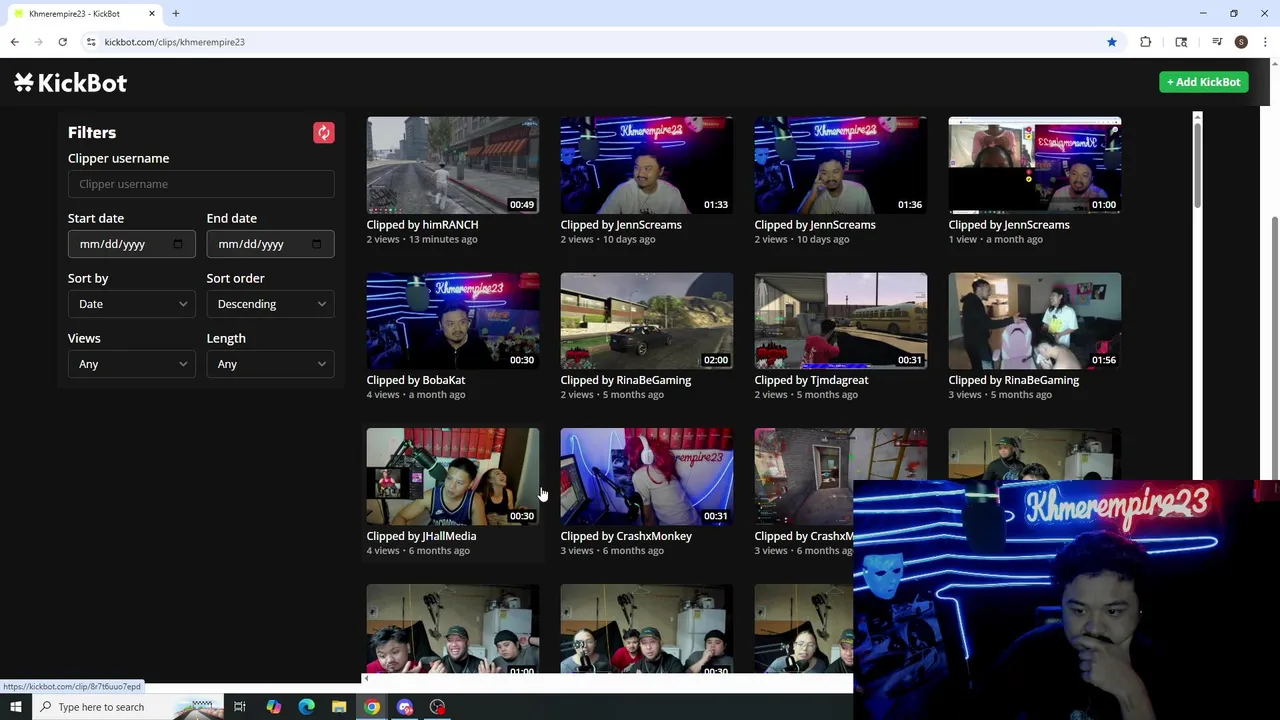The width and height of the screenshot is (1280, 720).
Task: Open Microsoft Edge from the taskbar
Action: click(x=306, y=707)
